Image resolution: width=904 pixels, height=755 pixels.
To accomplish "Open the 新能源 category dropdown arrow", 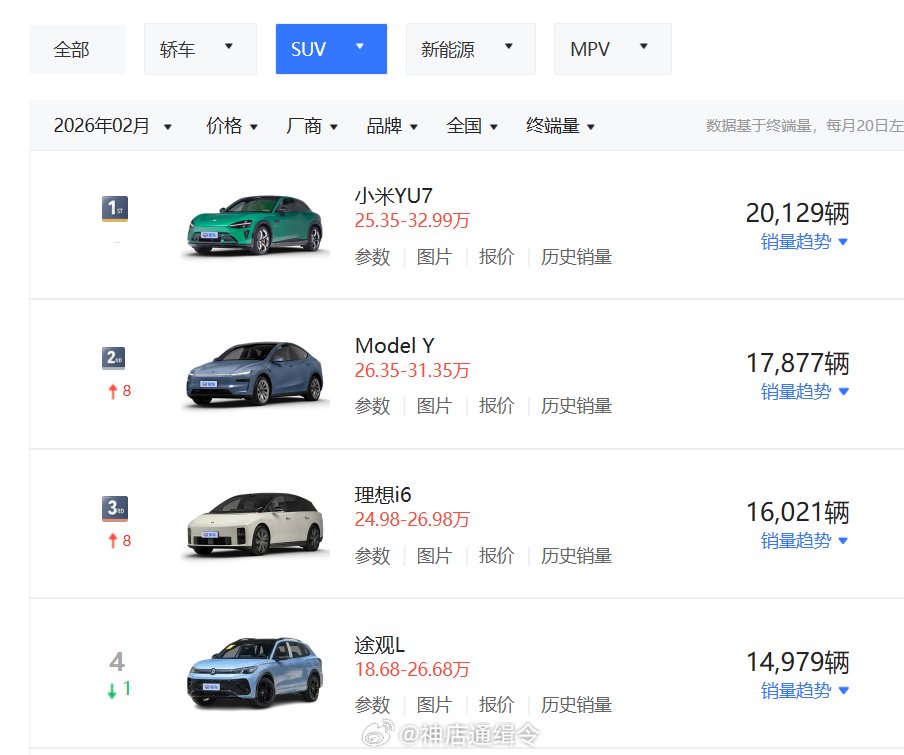I will tap(509, 48).
